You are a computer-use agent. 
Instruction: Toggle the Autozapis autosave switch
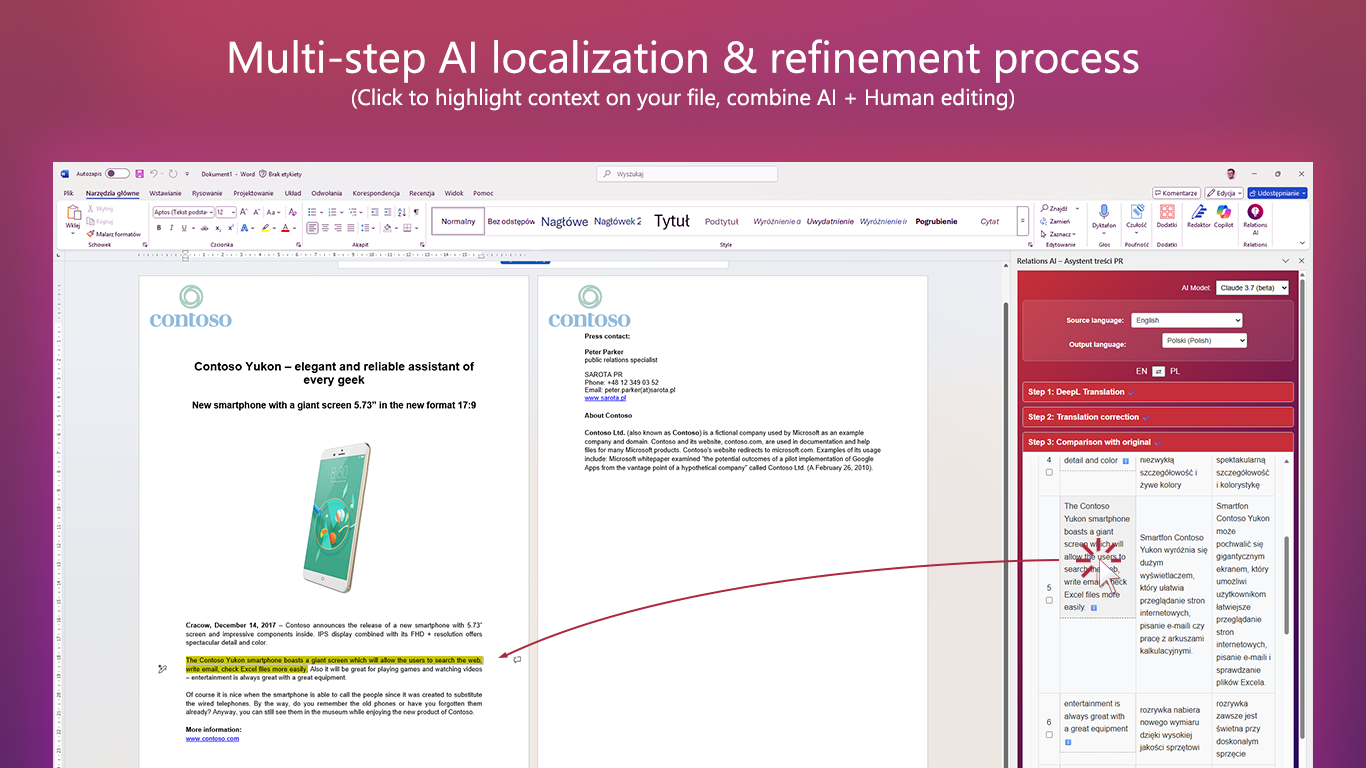pyautogui.click(x=117, y=174)
